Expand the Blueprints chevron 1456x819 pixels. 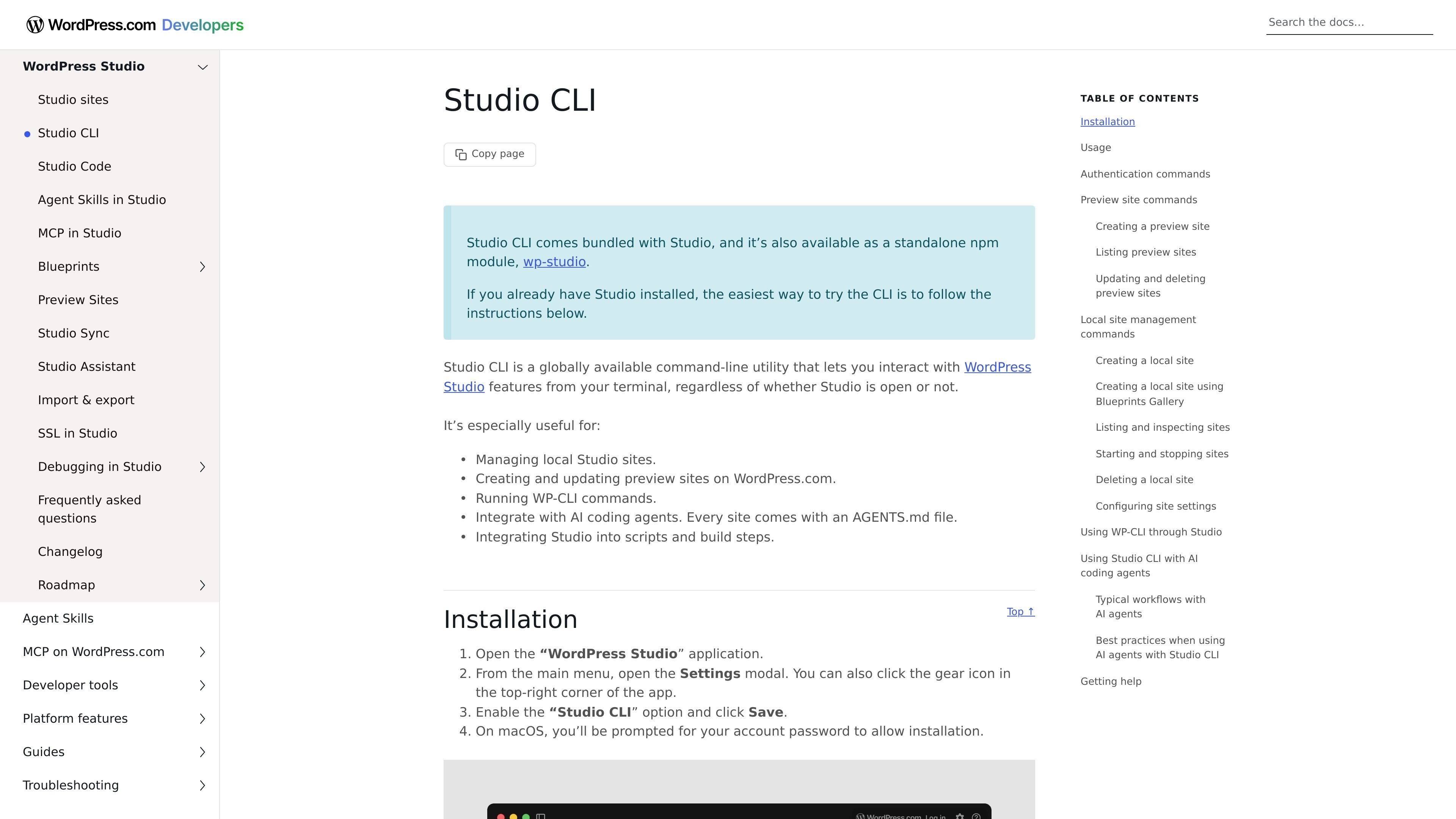(x=202, y=267)
